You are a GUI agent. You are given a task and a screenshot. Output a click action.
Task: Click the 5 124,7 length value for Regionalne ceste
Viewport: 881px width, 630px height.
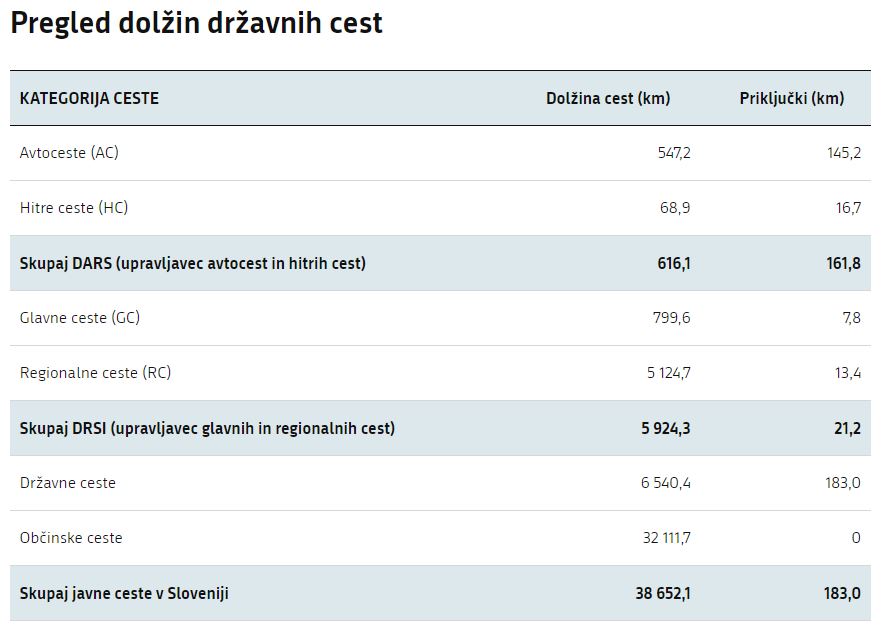tap(668, 373)
